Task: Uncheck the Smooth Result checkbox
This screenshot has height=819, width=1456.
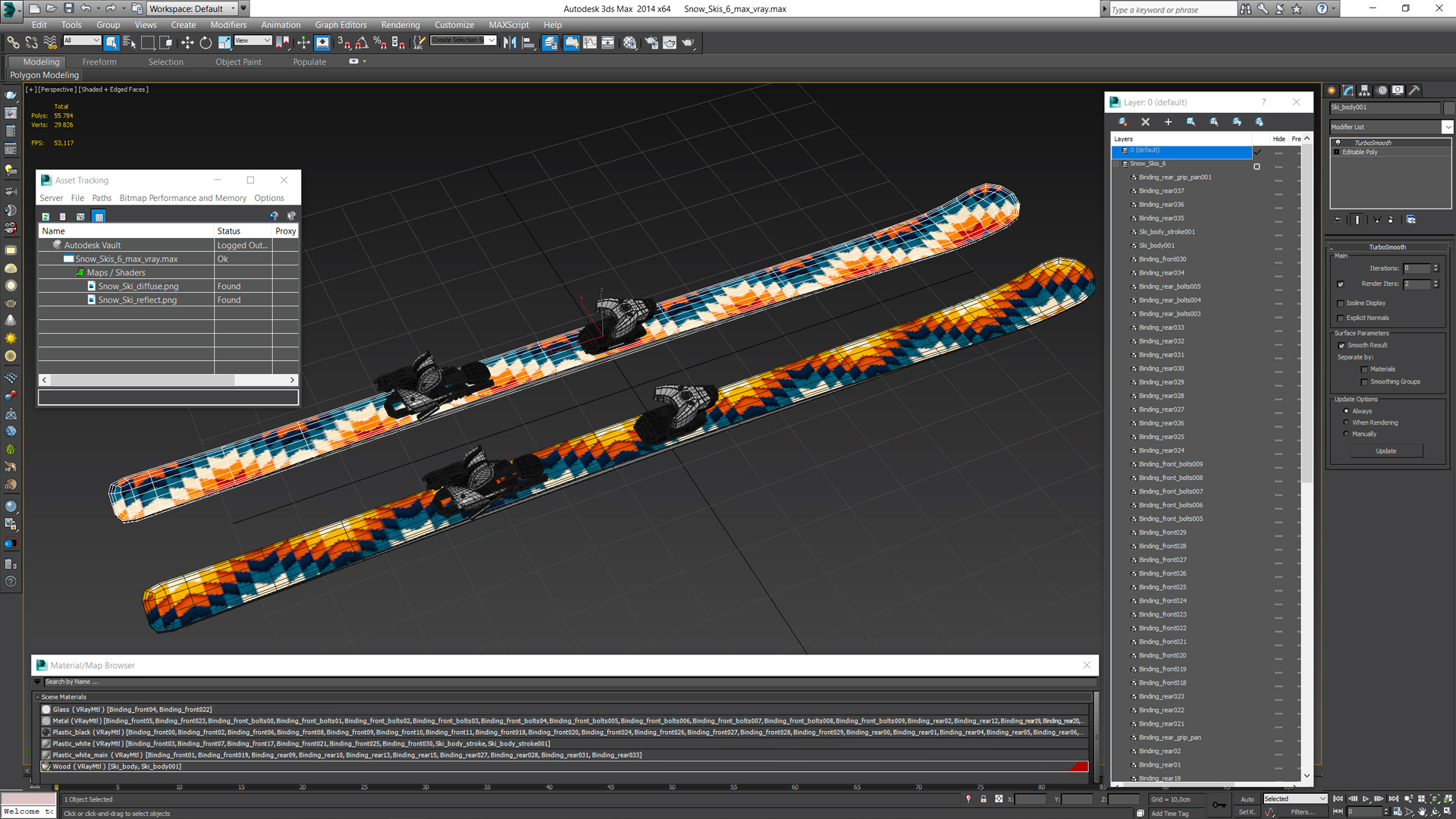Action: (x=1341, y=345)
